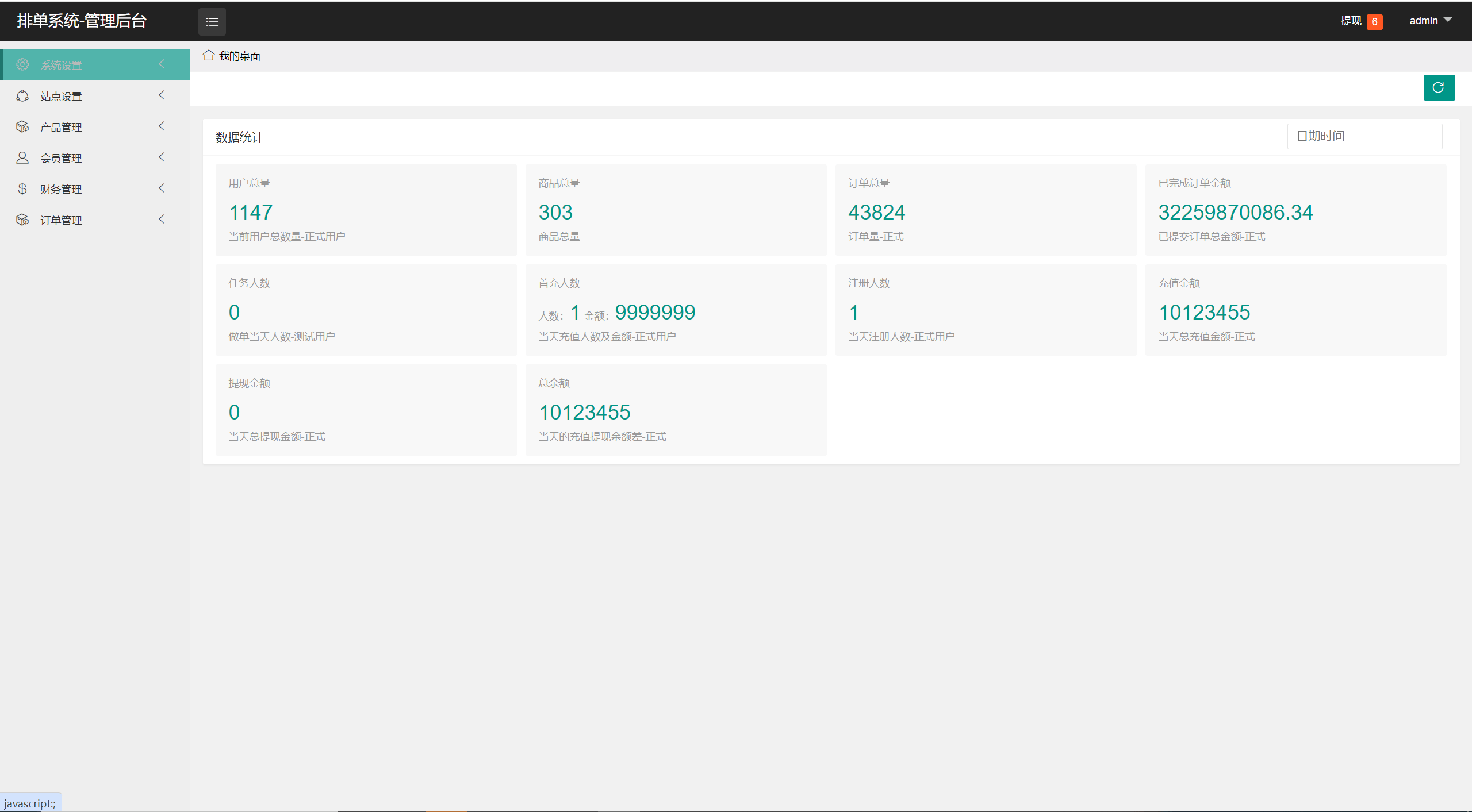Viewport: 1472px width, 812px height.
Task: Expand the 站点设置 chevron arrow
Action: (162, 95)
